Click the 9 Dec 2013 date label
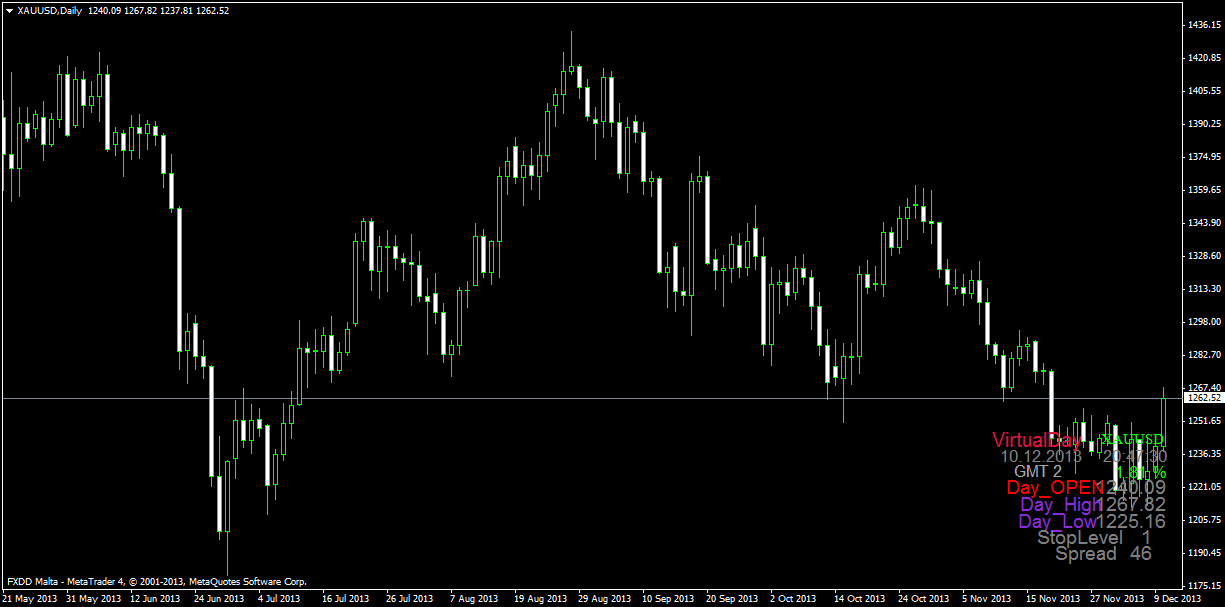The width and height of the screenshot is (1225, 607). 1179,598
